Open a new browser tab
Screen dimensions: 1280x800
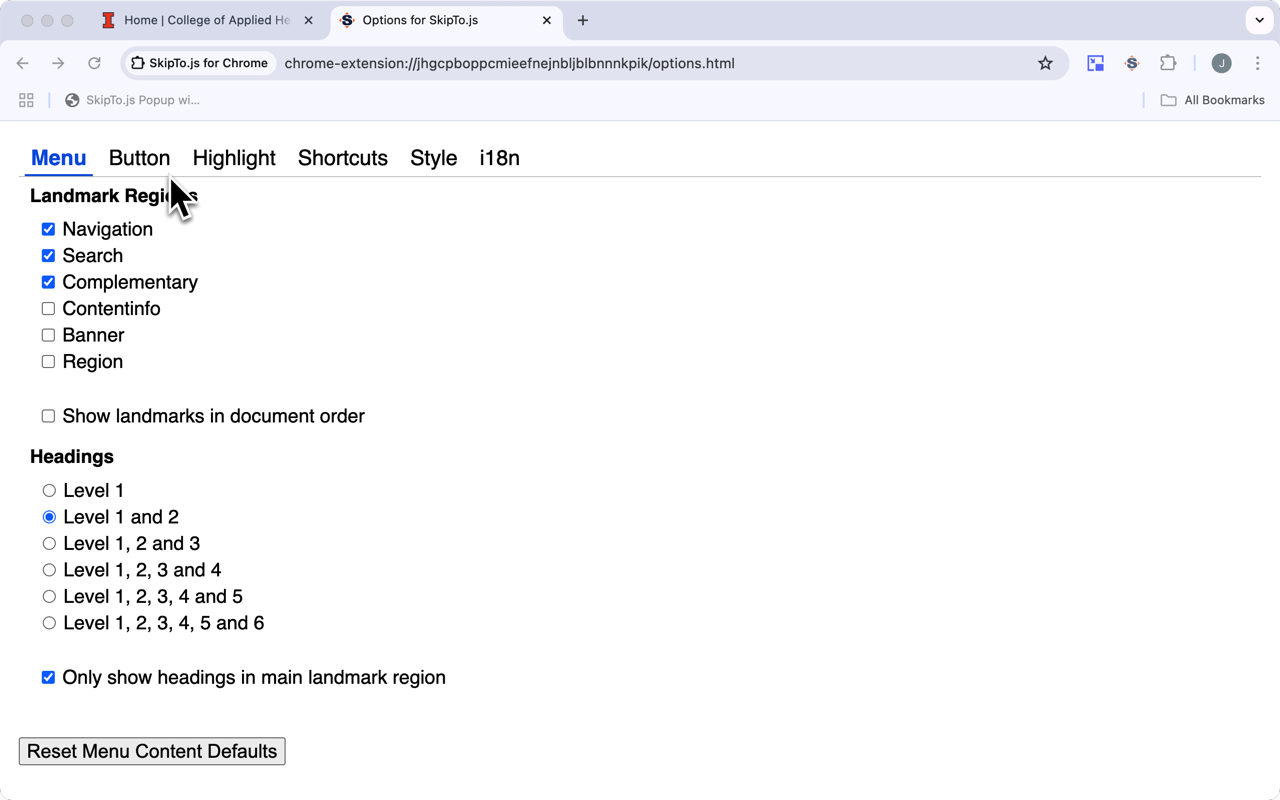click(x=583, y=20)
